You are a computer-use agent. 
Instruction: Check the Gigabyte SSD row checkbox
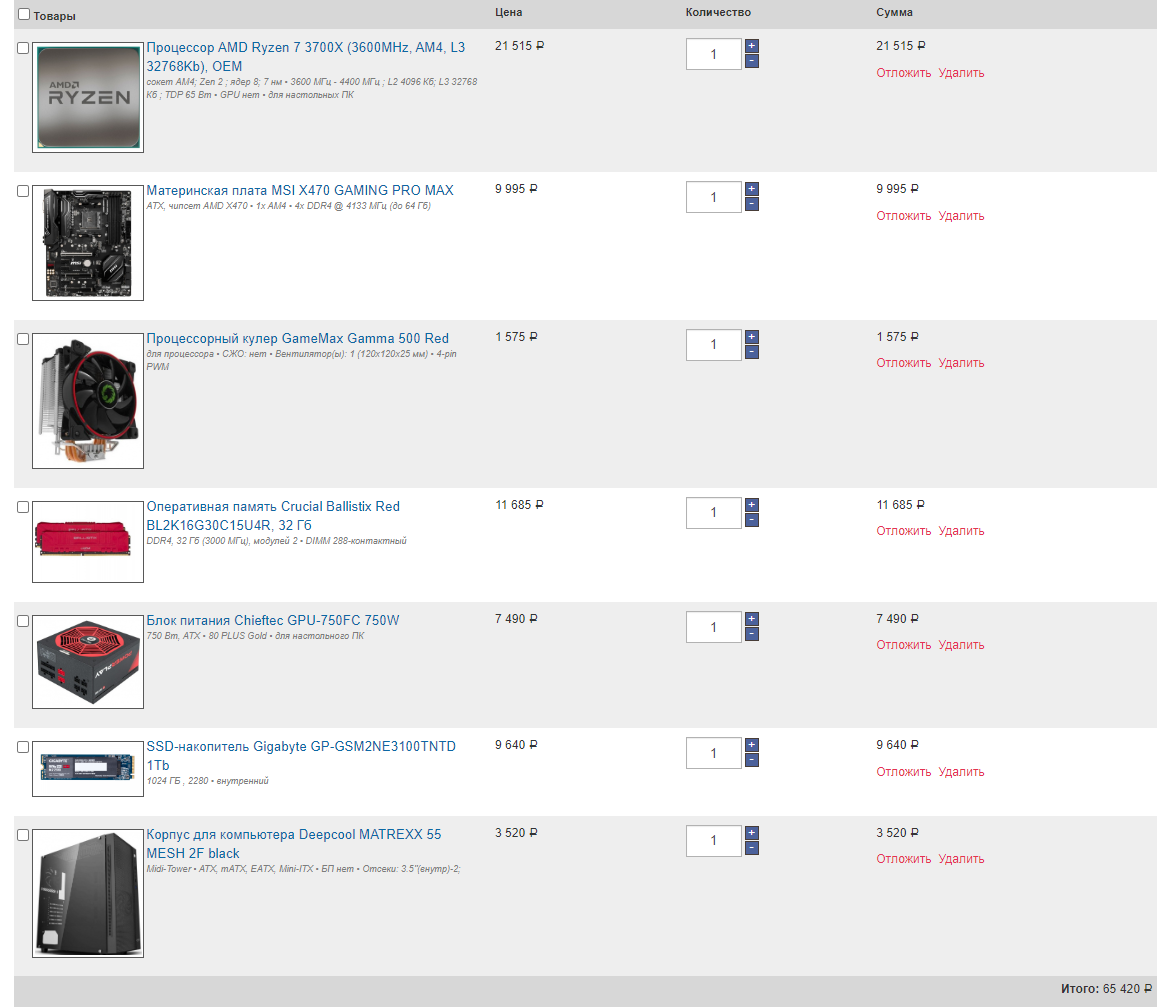pyautogui.click(x=23, y=747)
